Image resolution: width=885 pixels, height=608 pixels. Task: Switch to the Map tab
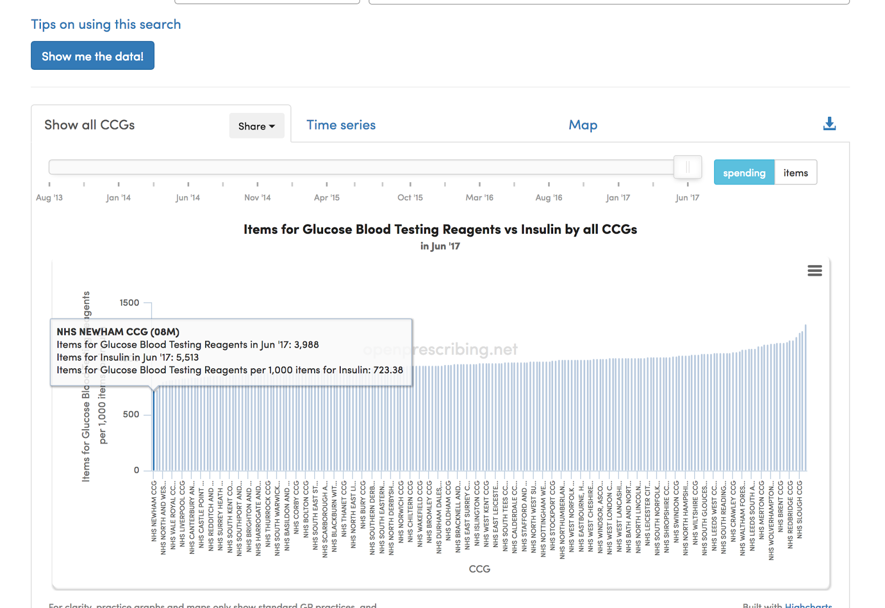point(583,125)
